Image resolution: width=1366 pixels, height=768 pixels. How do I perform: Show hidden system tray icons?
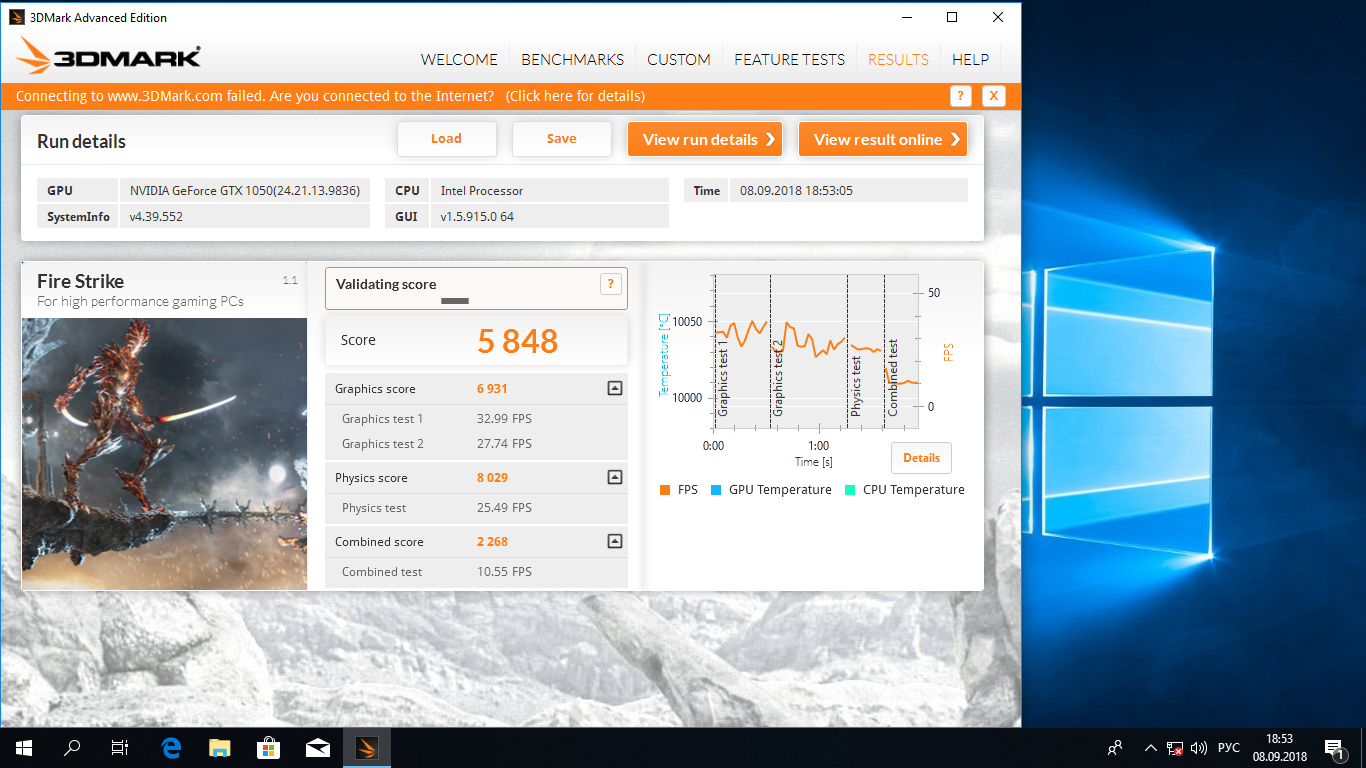tap(1151, 747)
